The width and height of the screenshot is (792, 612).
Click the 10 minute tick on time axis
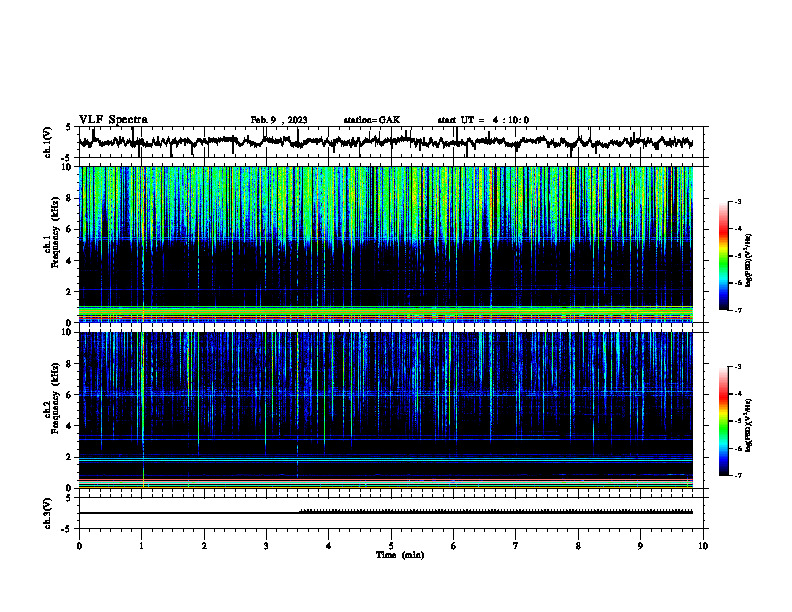[703, 546]
